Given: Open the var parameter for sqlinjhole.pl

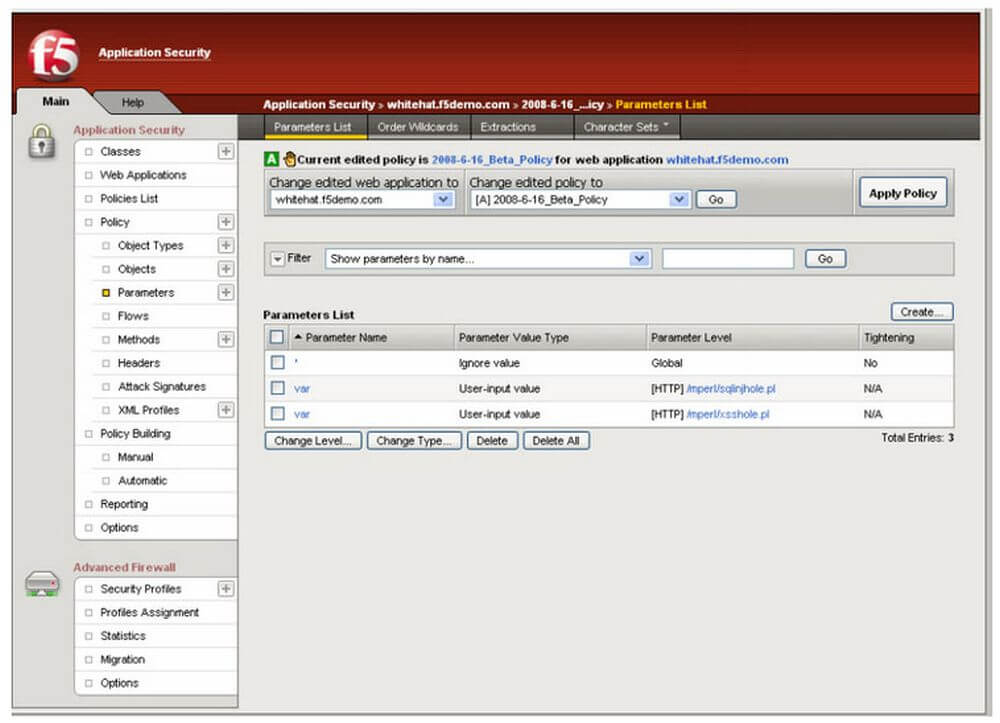Looking at the screenshot, I should pyautogui.click(x=302, y=388).
